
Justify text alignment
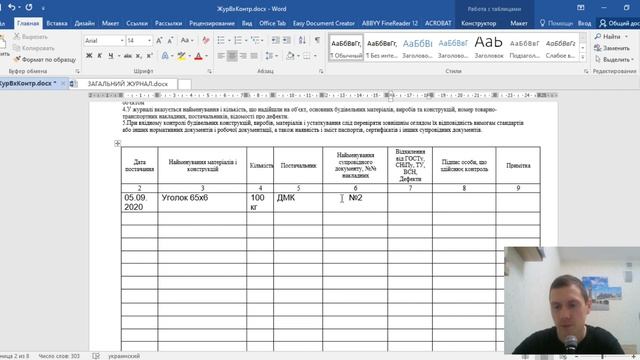254,56
